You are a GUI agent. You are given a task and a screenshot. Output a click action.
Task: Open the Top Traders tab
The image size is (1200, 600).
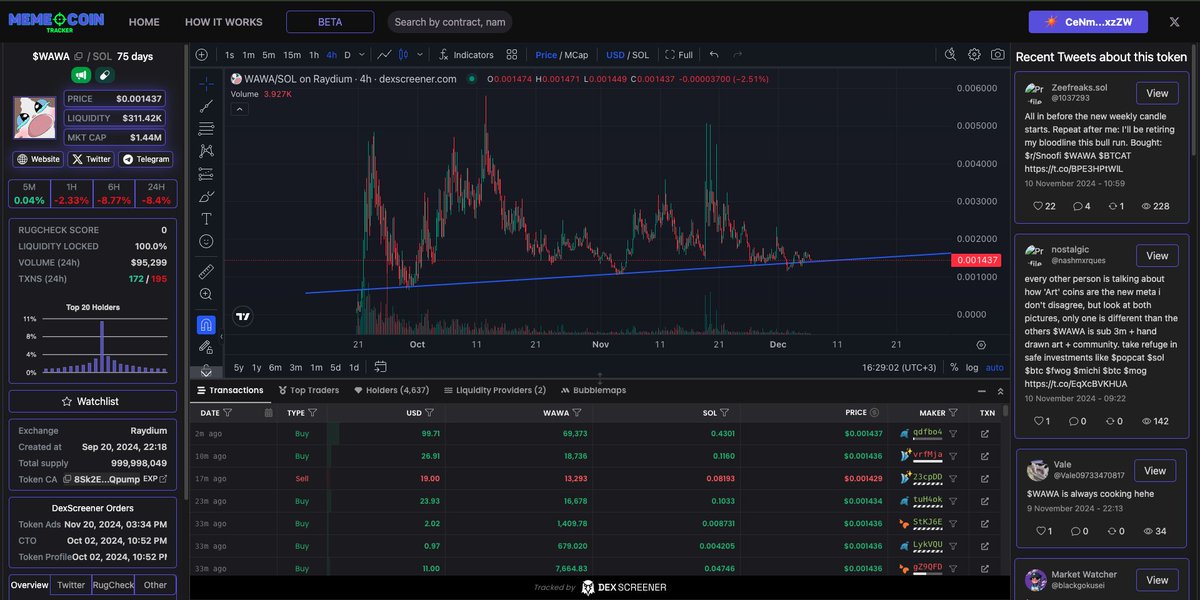coord(308,390)
